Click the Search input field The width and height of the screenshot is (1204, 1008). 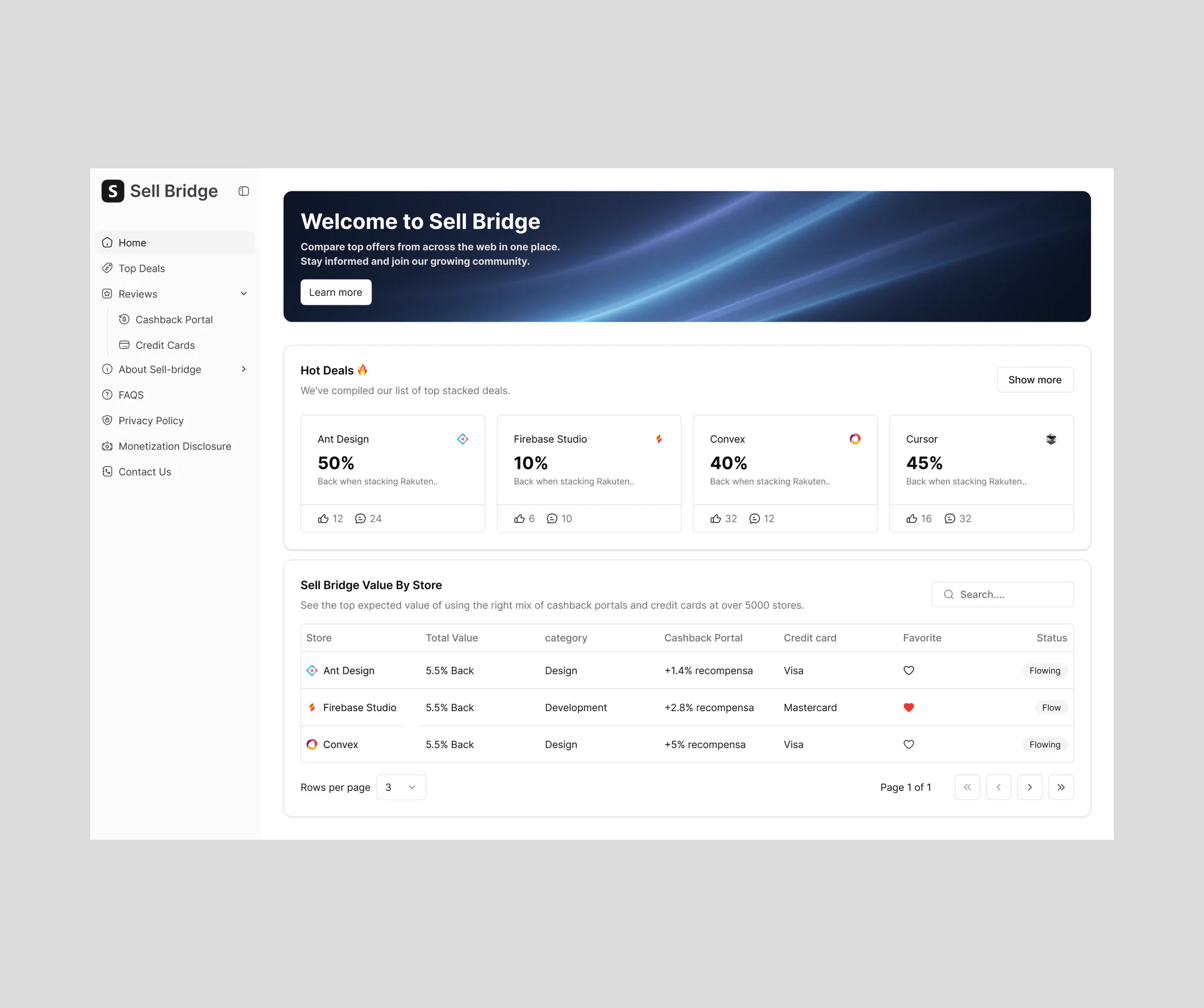(x=1002, y=595)
